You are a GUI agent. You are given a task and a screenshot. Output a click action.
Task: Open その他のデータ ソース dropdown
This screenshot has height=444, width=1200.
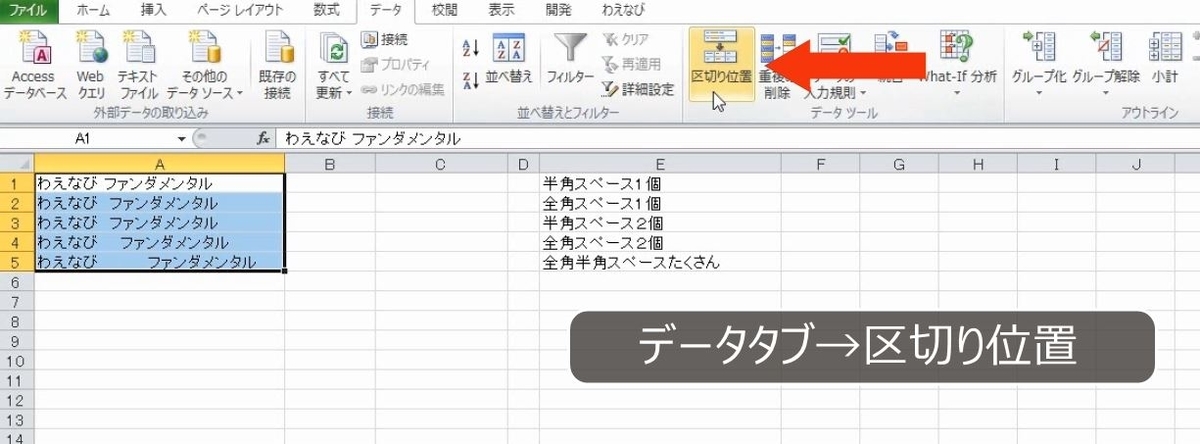(x=205, y=65)
